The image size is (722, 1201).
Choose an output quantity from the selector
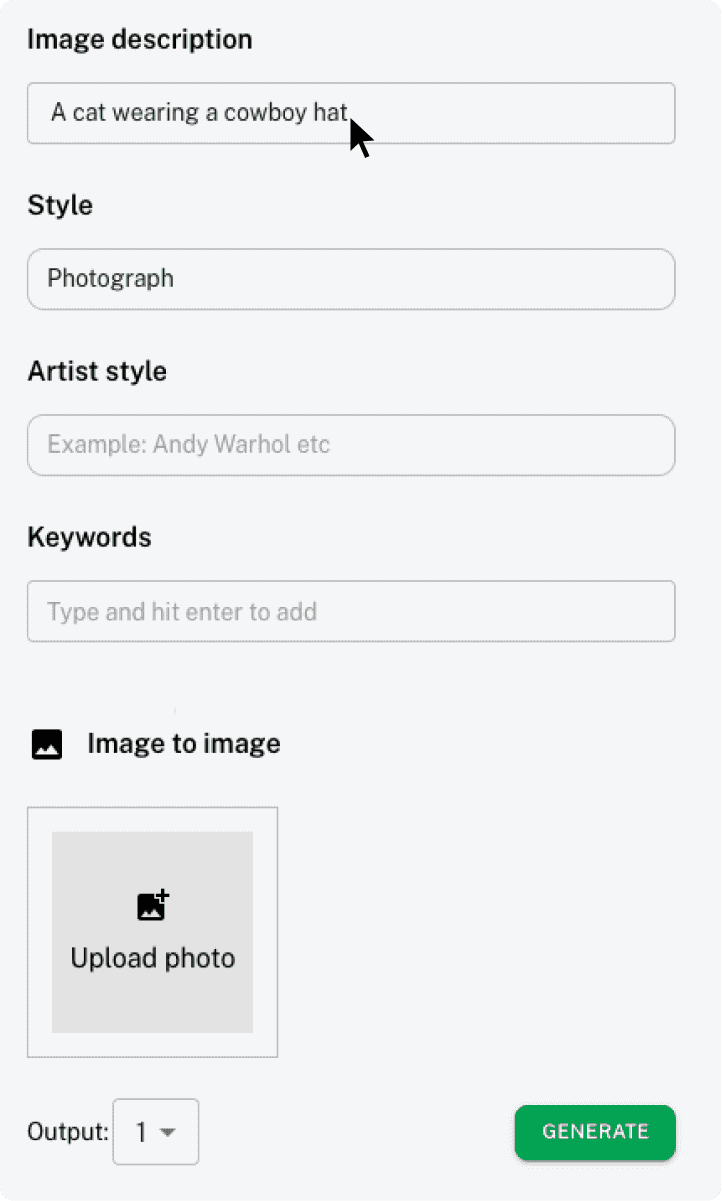155,1132
